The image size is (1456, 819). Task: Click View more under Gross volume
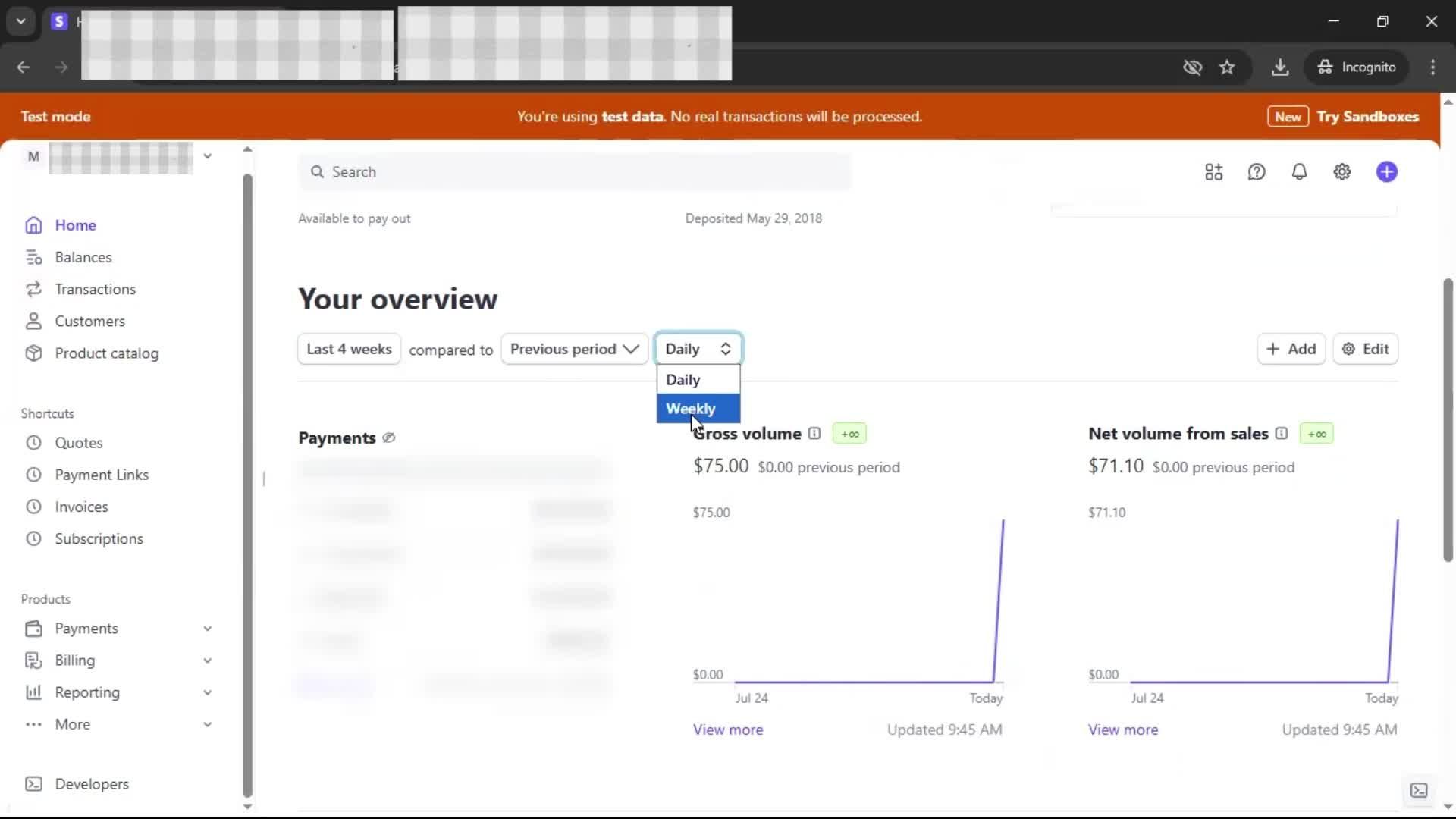727,730
